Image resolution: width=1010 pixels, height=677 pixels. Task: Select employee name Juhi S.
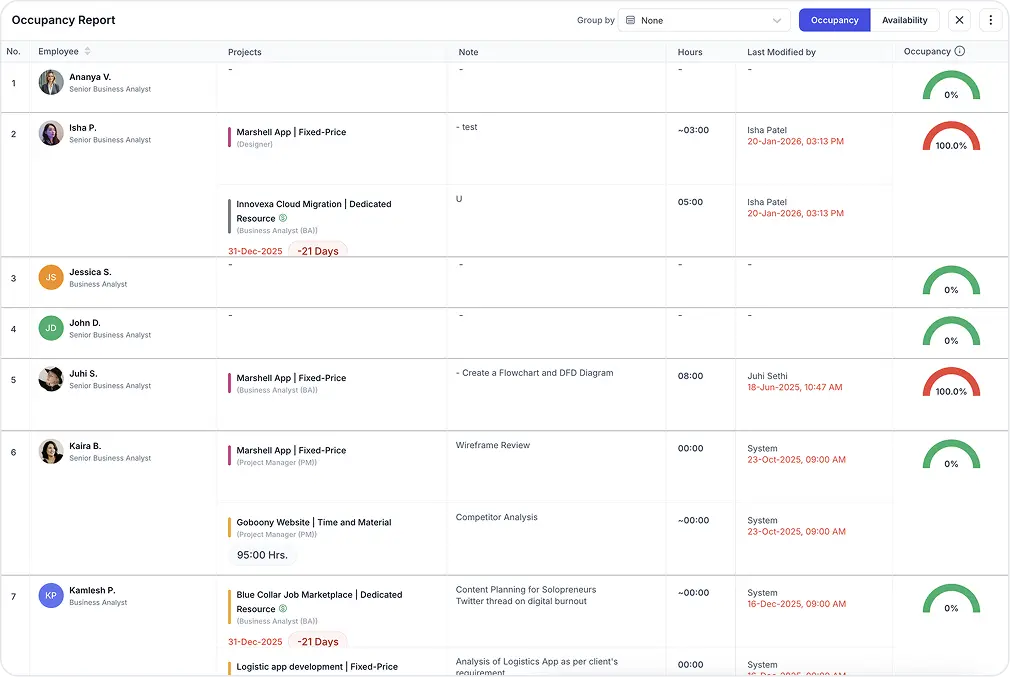(83, 374)
